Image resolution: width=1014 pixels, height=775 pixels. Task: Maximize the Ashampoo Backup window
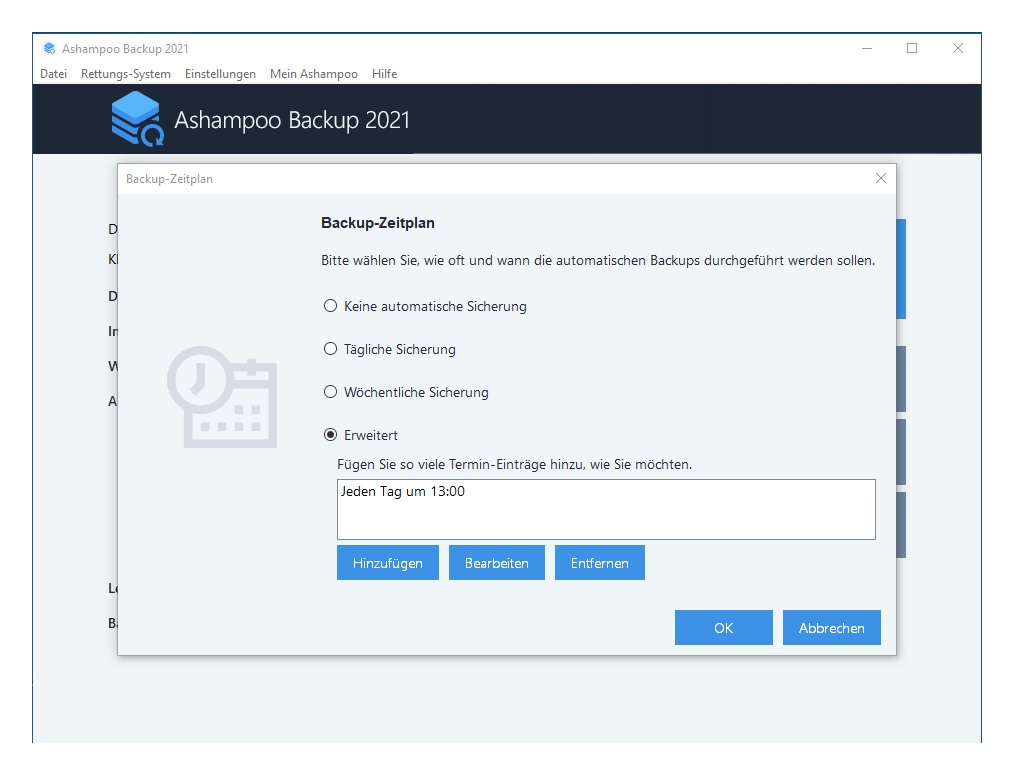pyautogui.click(x=912, y=49)
